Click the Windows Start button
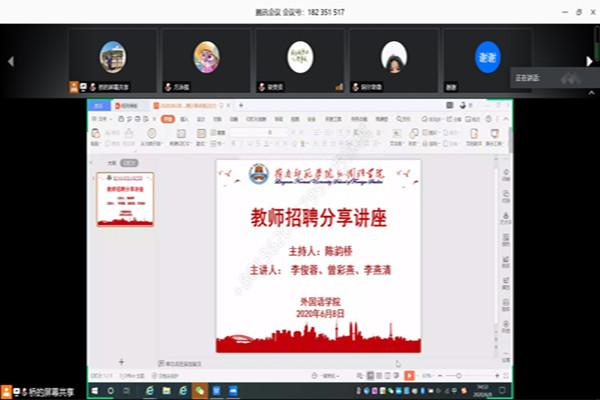This screenshot has height=400, width=600. (96, 389)
